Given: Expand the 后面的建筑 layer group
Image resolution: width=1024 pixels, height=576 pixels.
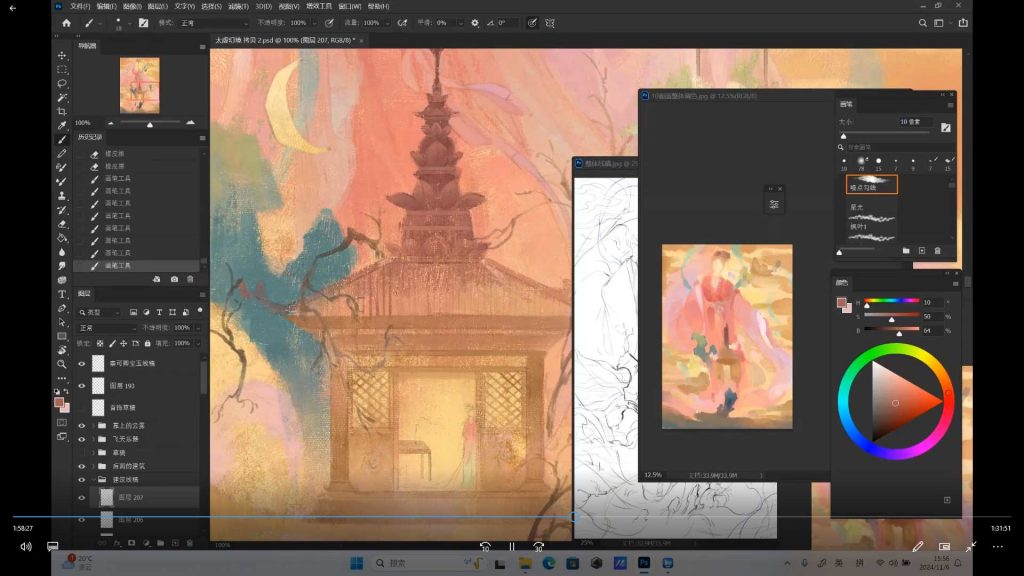Looking at the screenshot, I should tap(91, 466).
